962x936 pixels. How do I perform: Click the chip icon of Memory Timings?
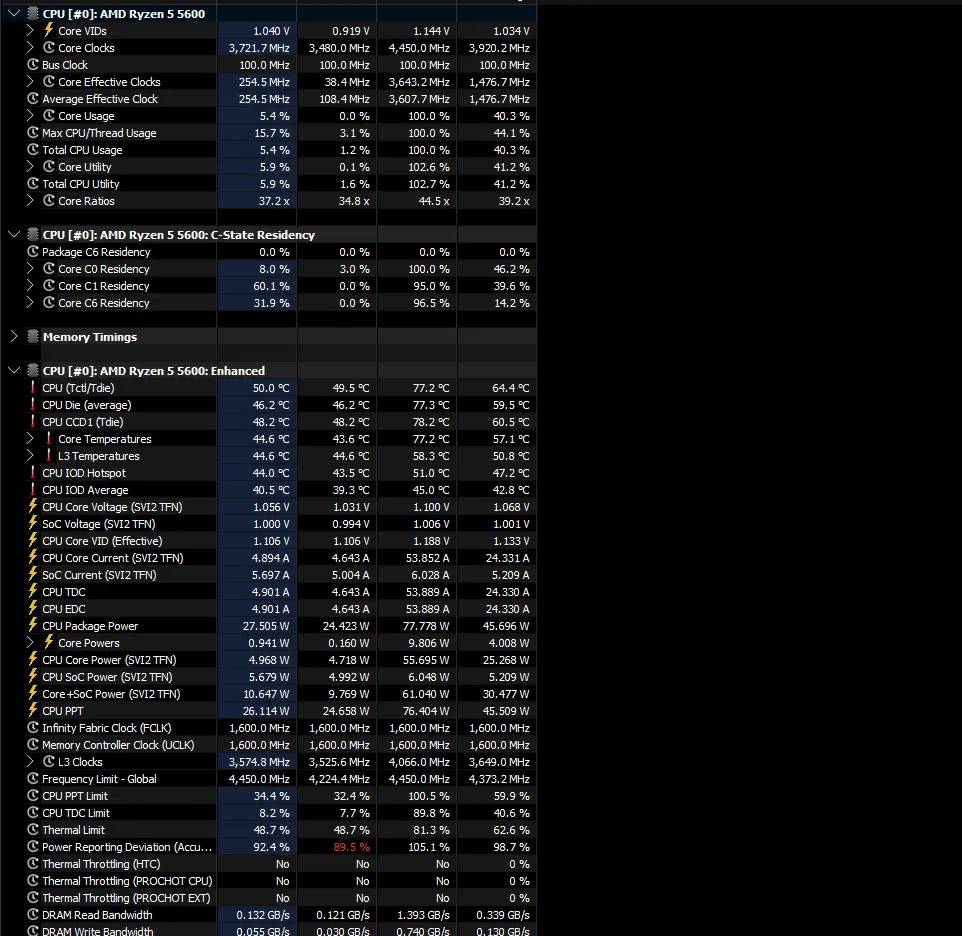33,336
